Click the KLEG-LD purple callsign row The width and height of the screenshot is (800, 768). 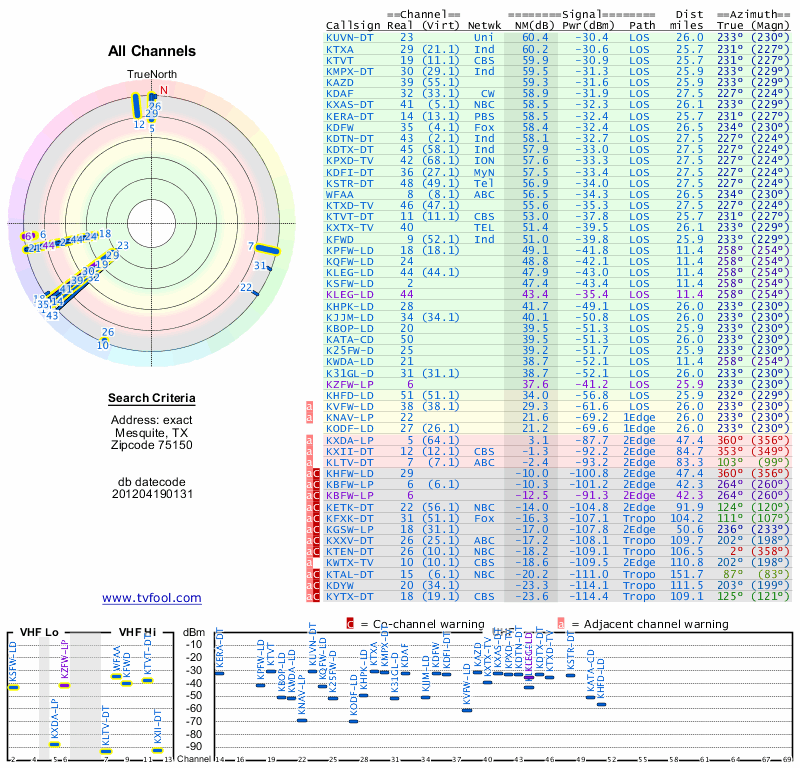pyautogui.click(x=350, y=295)
